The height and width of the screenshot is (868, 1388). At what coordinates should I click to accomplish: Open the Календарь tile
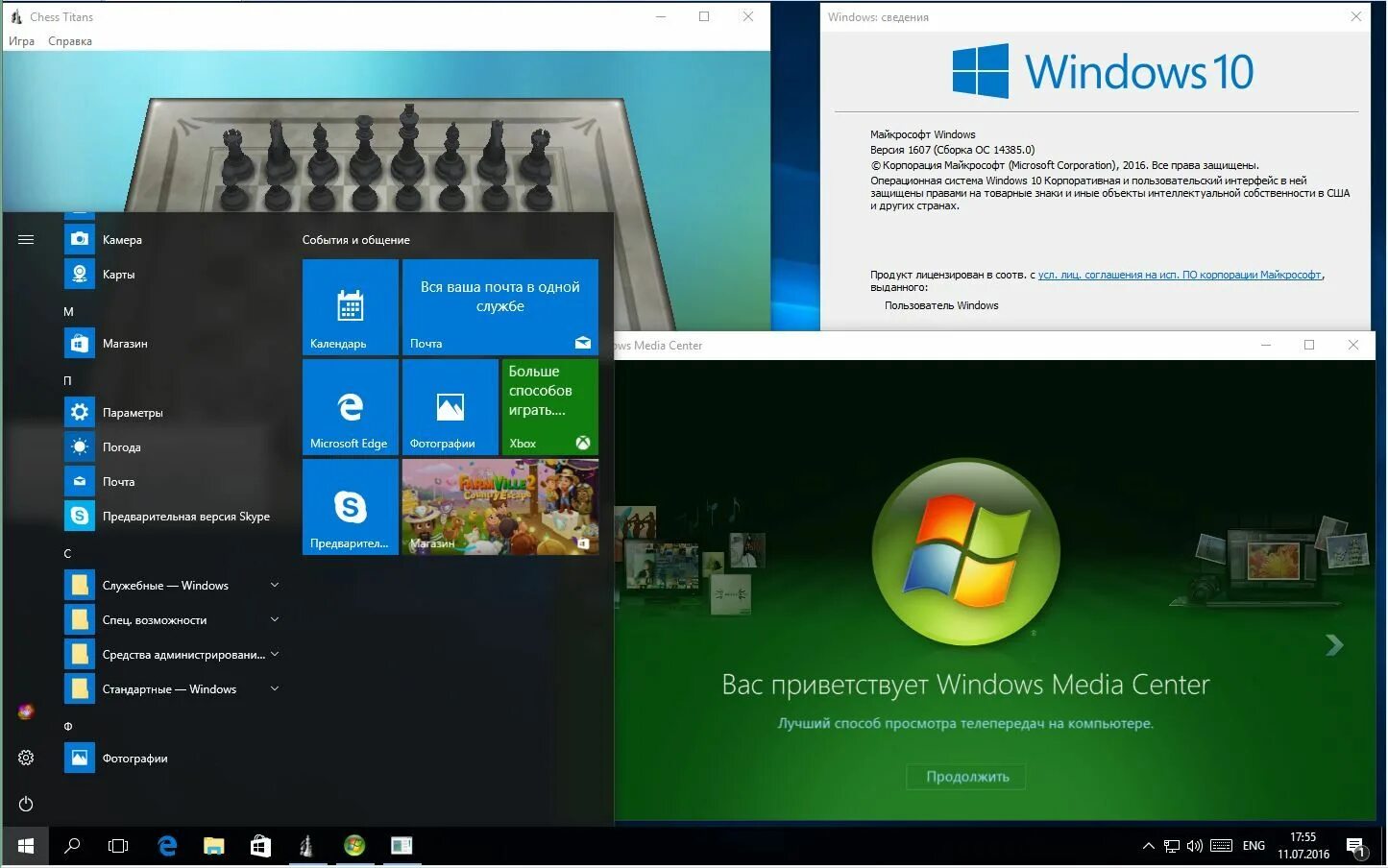tap(350, 307)
